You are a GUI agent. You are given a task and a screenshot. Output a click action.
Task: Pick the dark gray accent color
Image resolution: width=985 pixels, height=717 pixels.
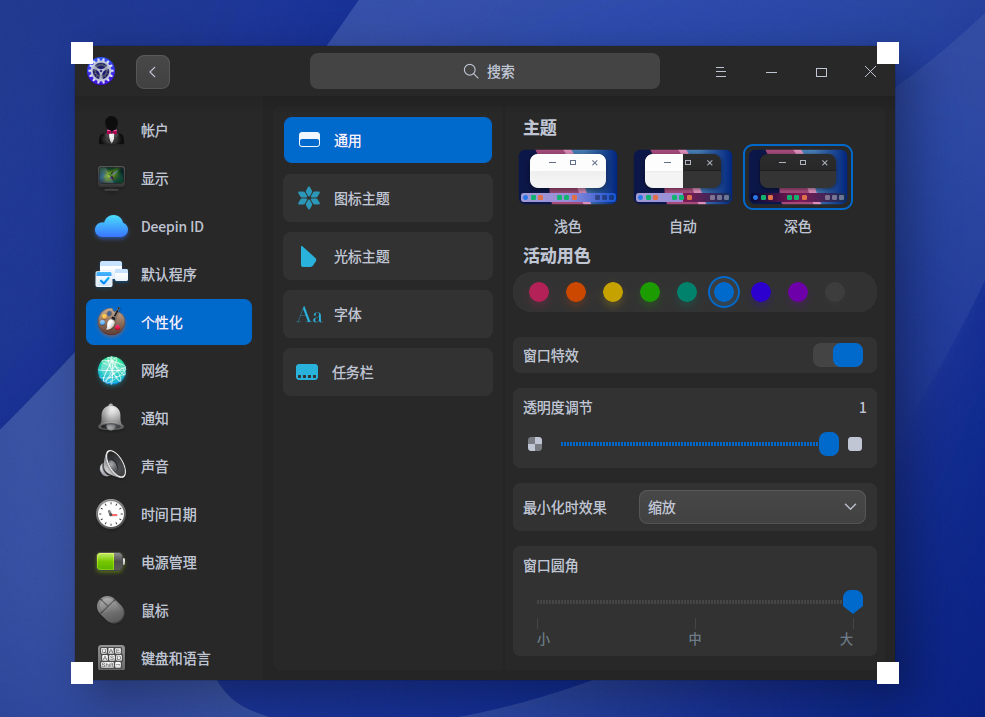click(835, 292)
